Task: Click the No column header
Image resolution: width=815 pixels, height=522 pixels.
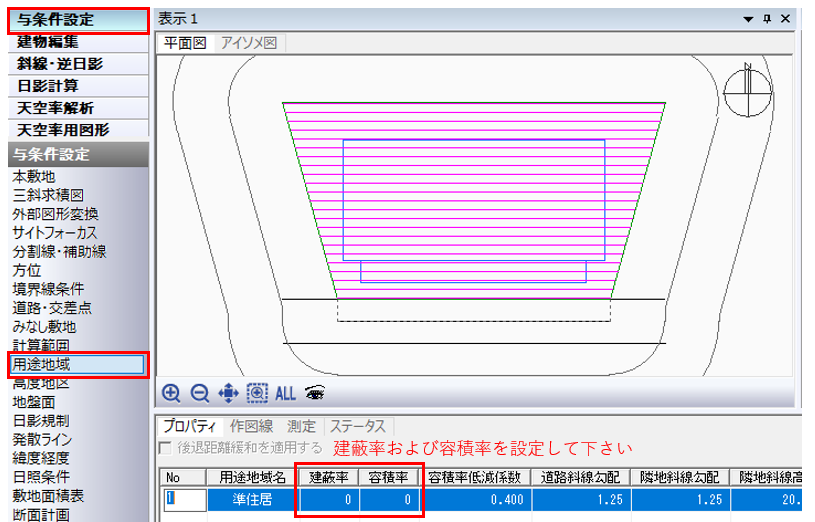Action: pyautogui.click(x=183, y=477)
